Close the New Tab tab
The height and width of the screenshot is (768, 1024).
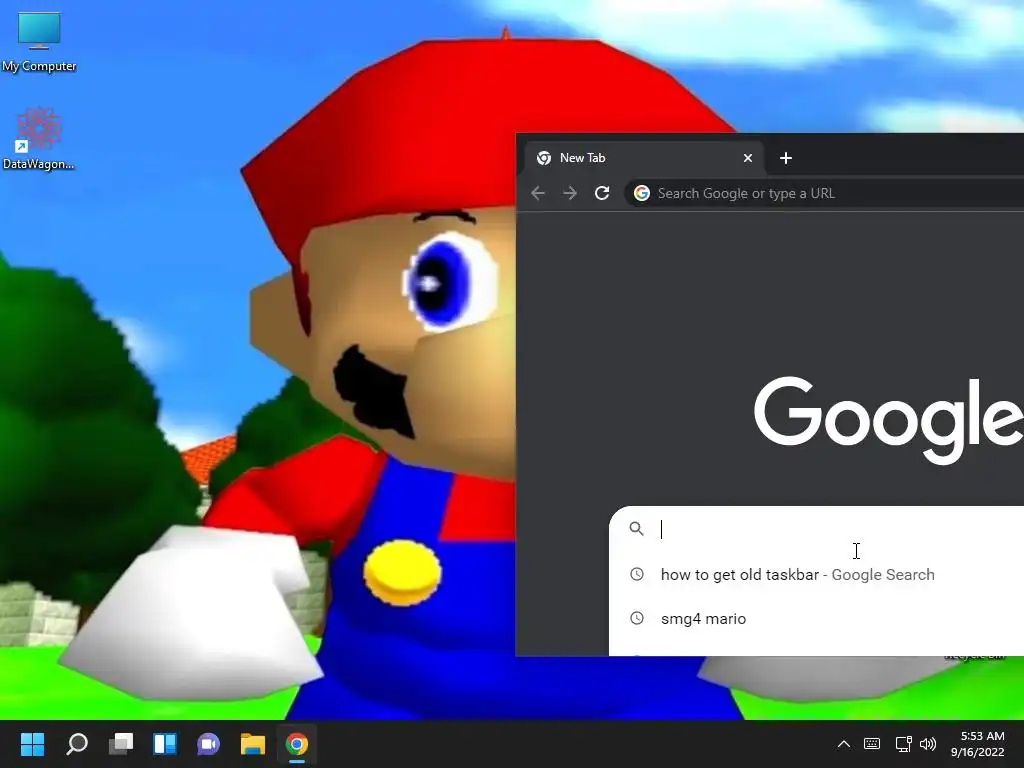pos(748,158)
